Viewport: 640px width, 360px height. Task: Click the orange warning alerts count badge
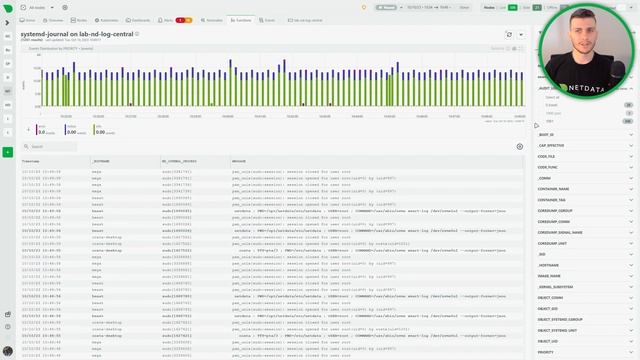pos(188,20)
